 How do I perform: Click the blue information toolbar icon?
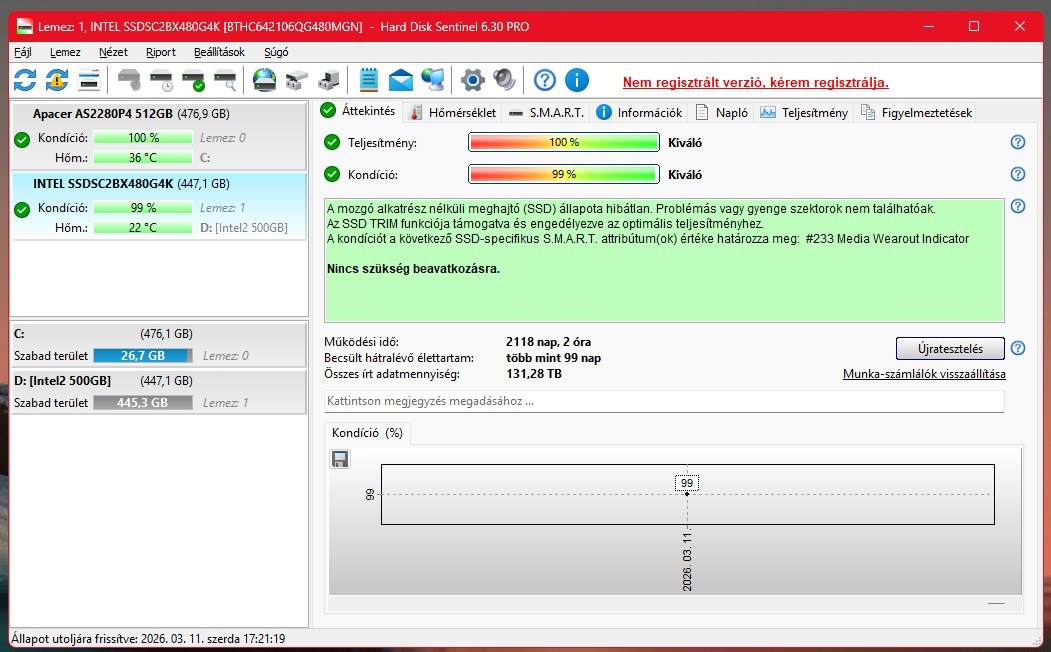point(576,80)
